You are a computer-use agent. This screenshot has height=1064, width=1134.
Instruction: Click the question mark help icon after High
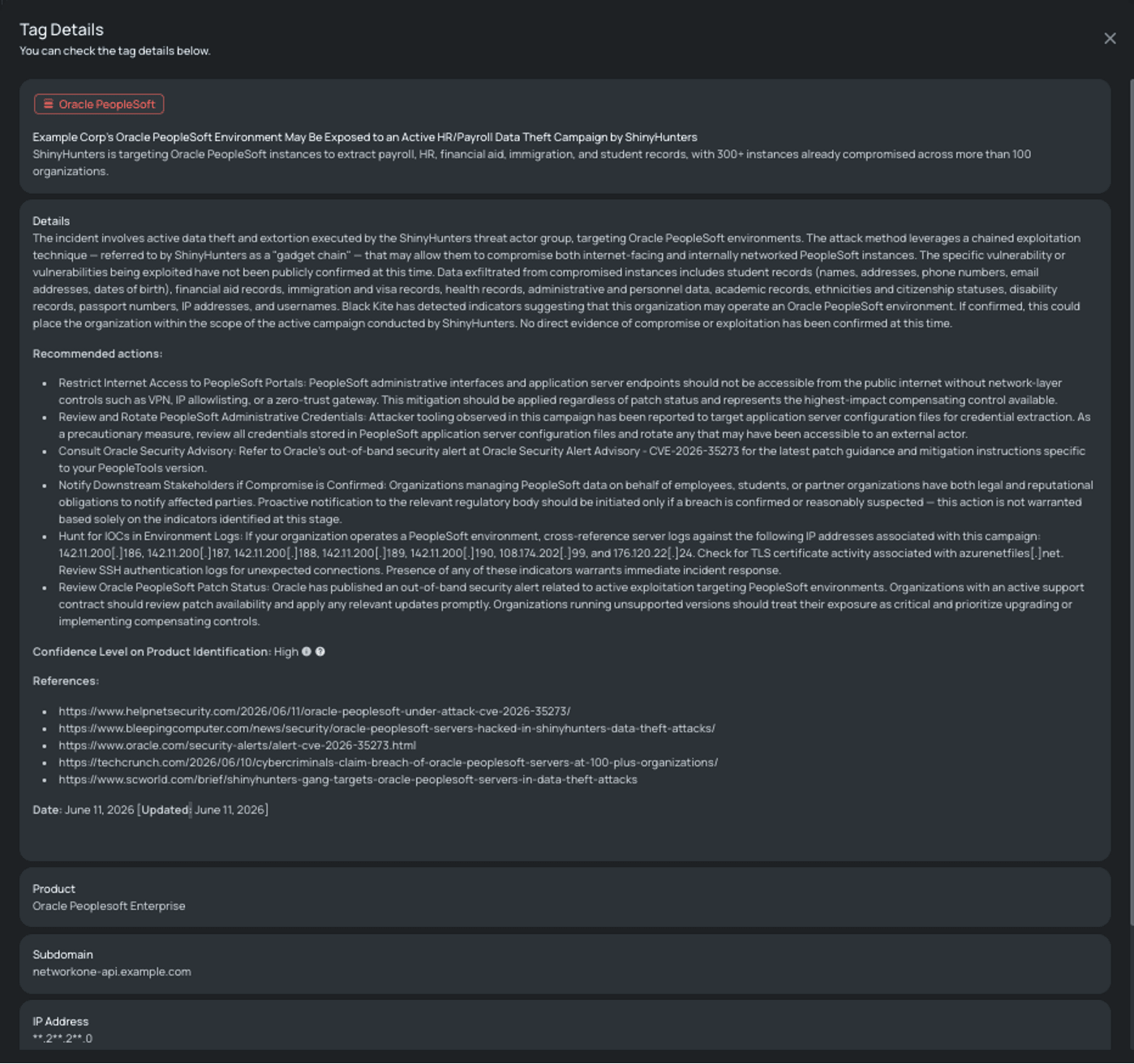[320, 652]
